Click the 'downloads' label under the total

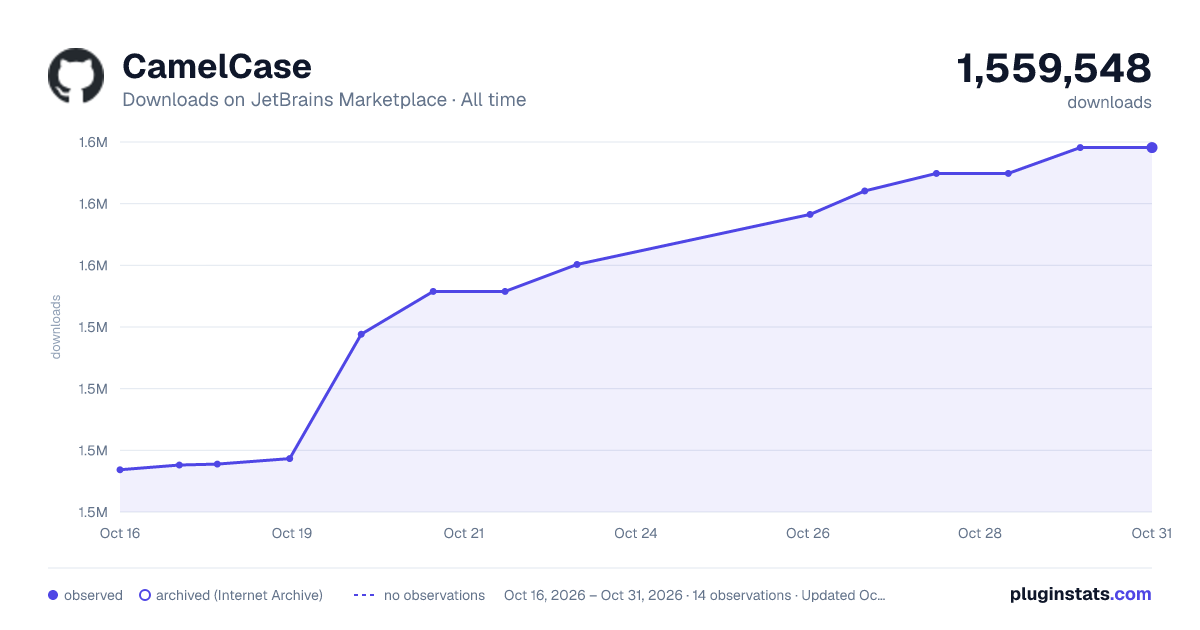click(1109, 102)
